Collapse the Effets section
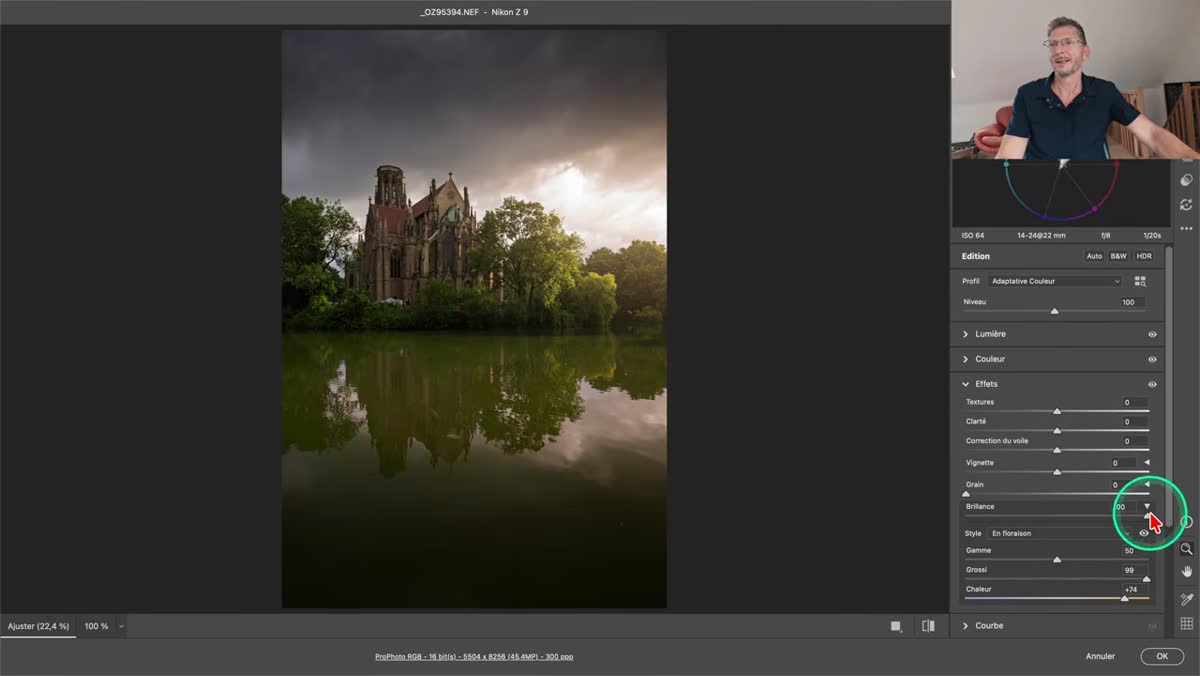This screenshot has height=676, width=1200. (965, 384)
